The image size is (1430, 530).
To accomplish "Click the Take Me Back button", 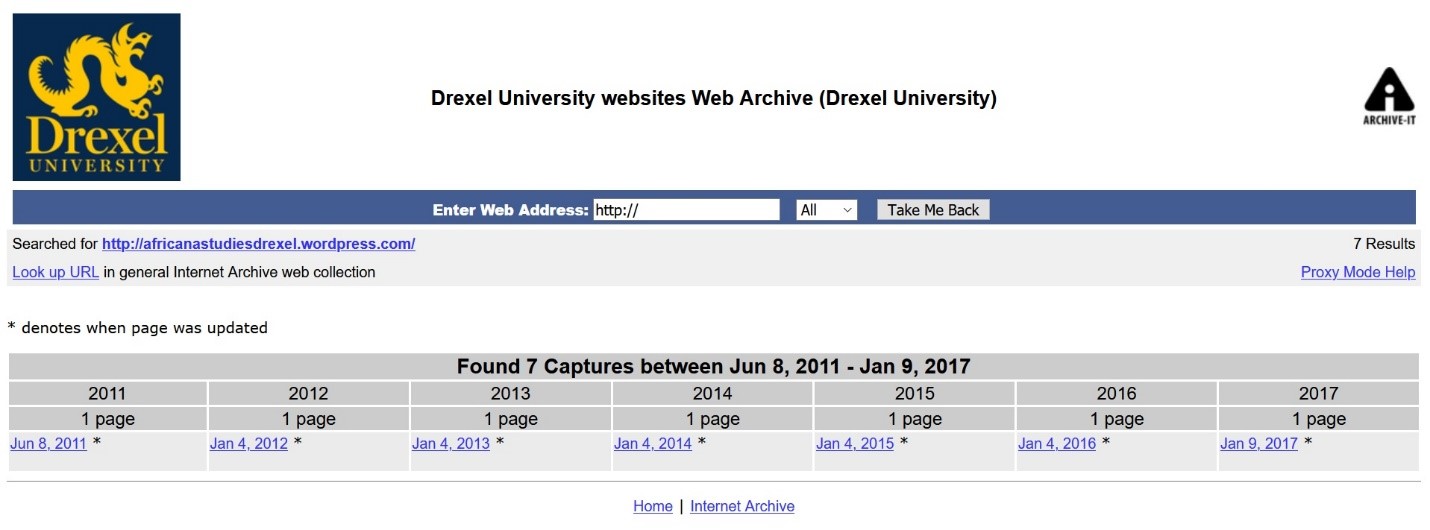I will point(933,210).
